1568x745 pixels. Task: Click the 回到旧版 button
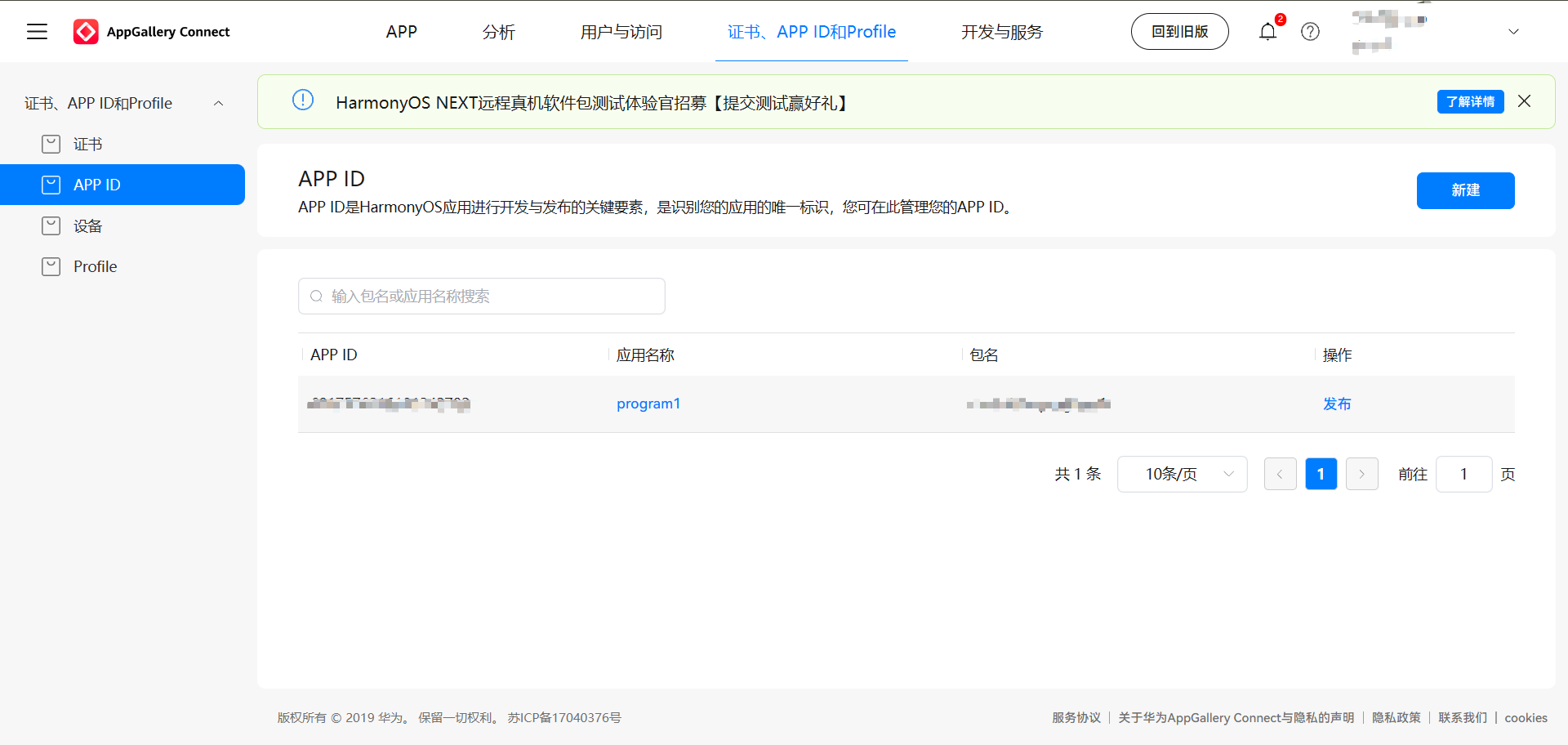pyautogui.click(x=1179, y=32)
